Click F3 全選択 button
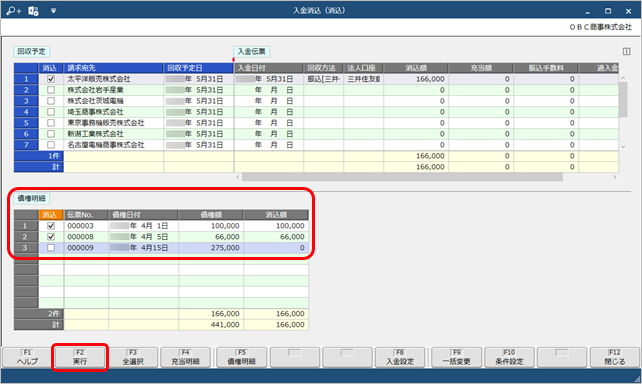Screen dimensions: 642x384 (133, 357)
